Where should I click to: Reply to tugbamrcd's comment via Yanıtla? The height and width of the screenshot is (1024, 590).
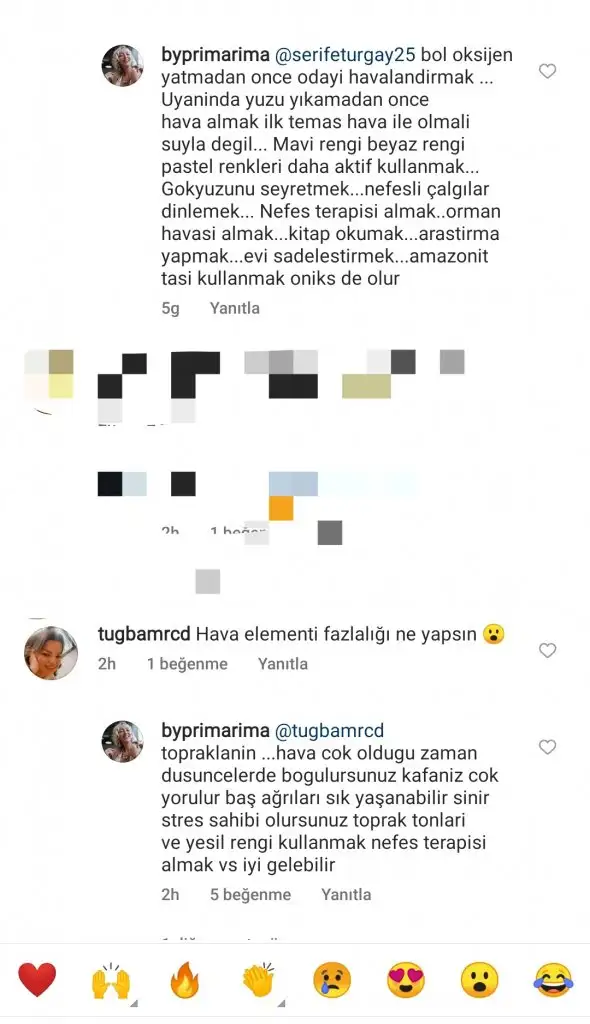pos(282,664)
